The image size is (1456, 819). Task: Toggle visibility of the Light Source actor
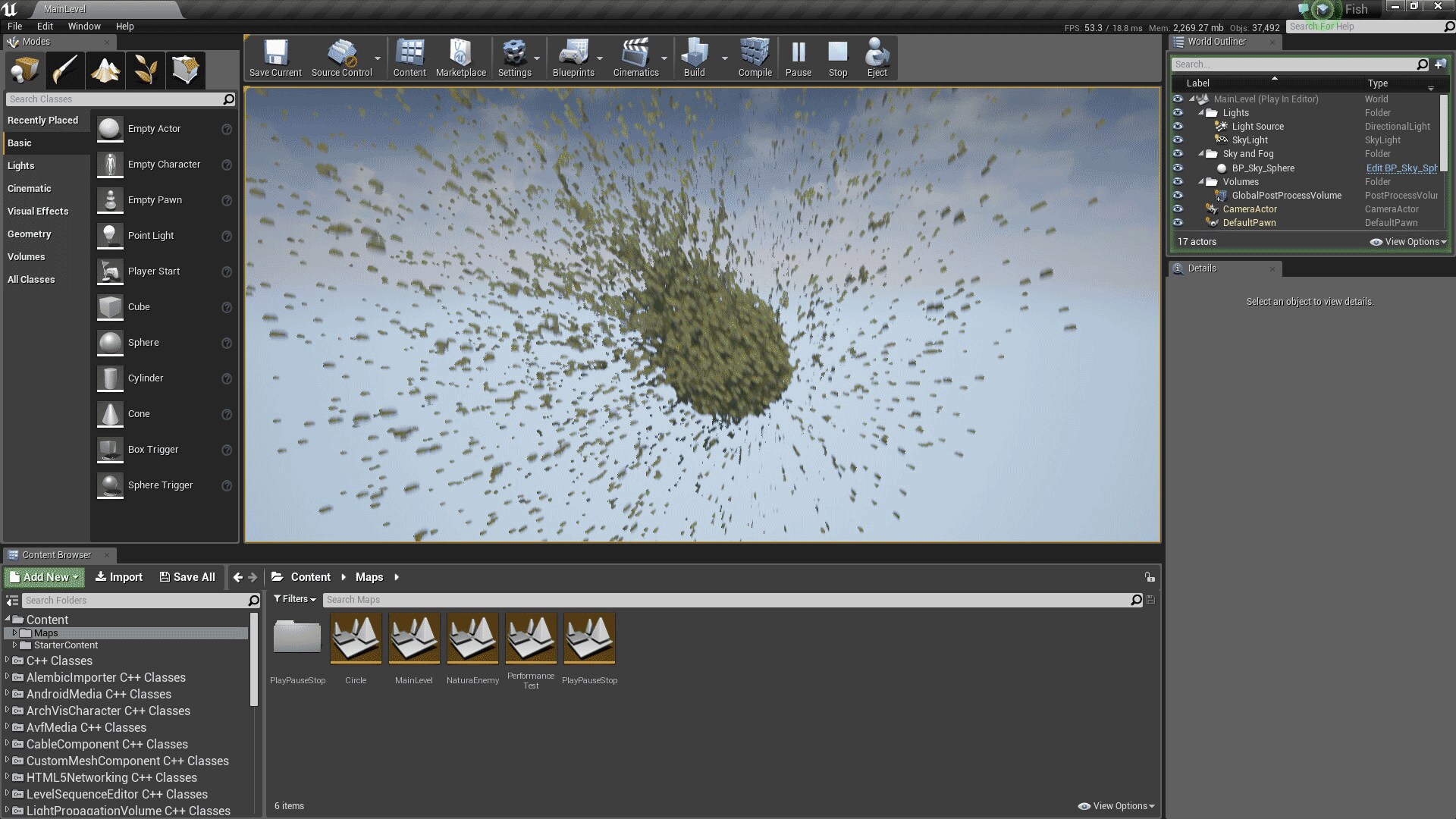coord(1178,126)
